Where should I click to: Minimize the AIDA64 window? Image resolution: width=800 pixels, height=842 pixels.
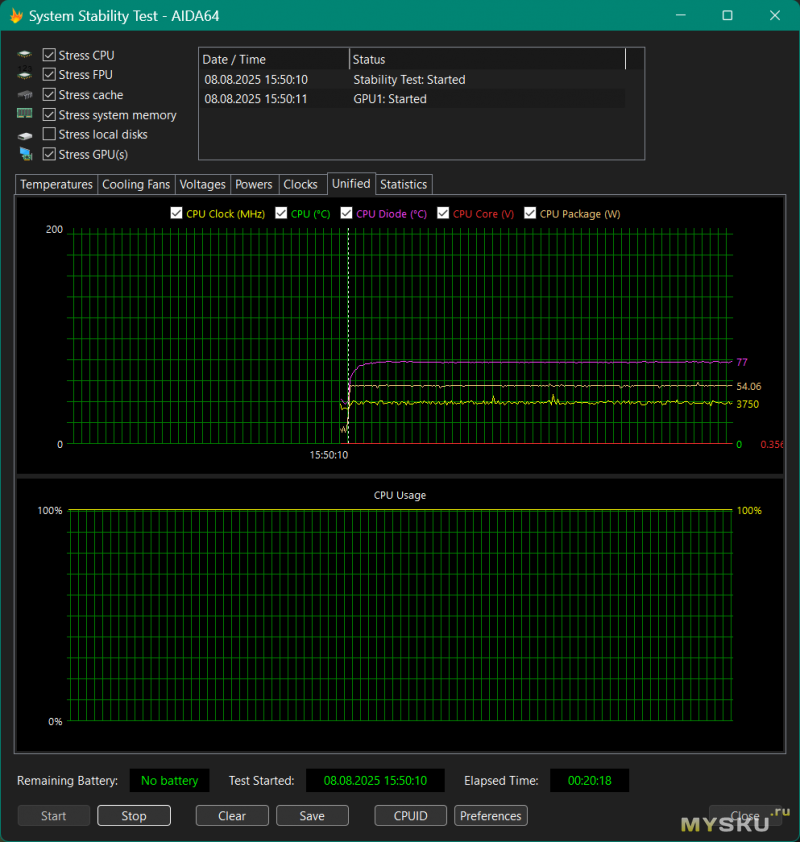pos(681,15)
